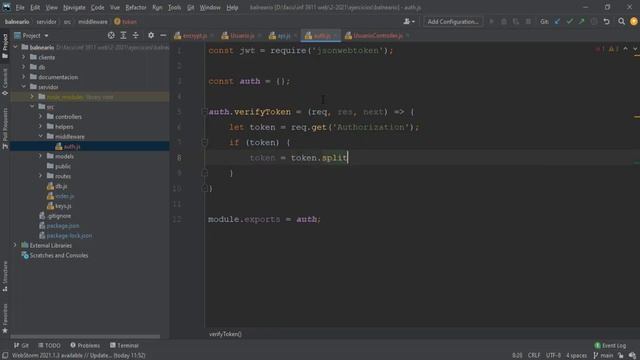Click the main Git branch widget

pos(603,356)
